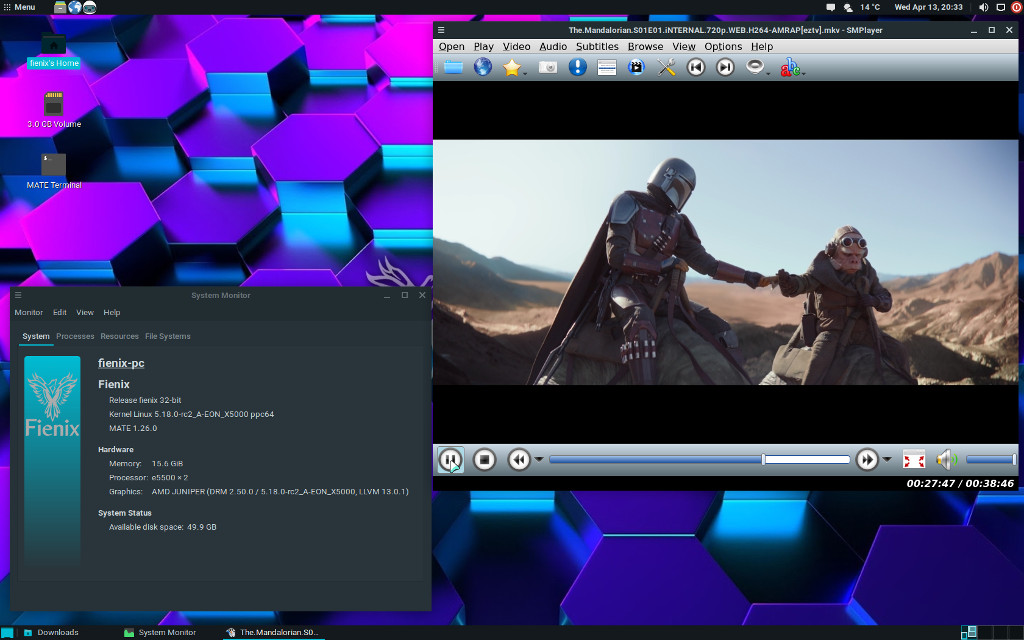Screen dimensions: 1024x640
Task: Open the SMPlayer Open menu
Action: 451,46
